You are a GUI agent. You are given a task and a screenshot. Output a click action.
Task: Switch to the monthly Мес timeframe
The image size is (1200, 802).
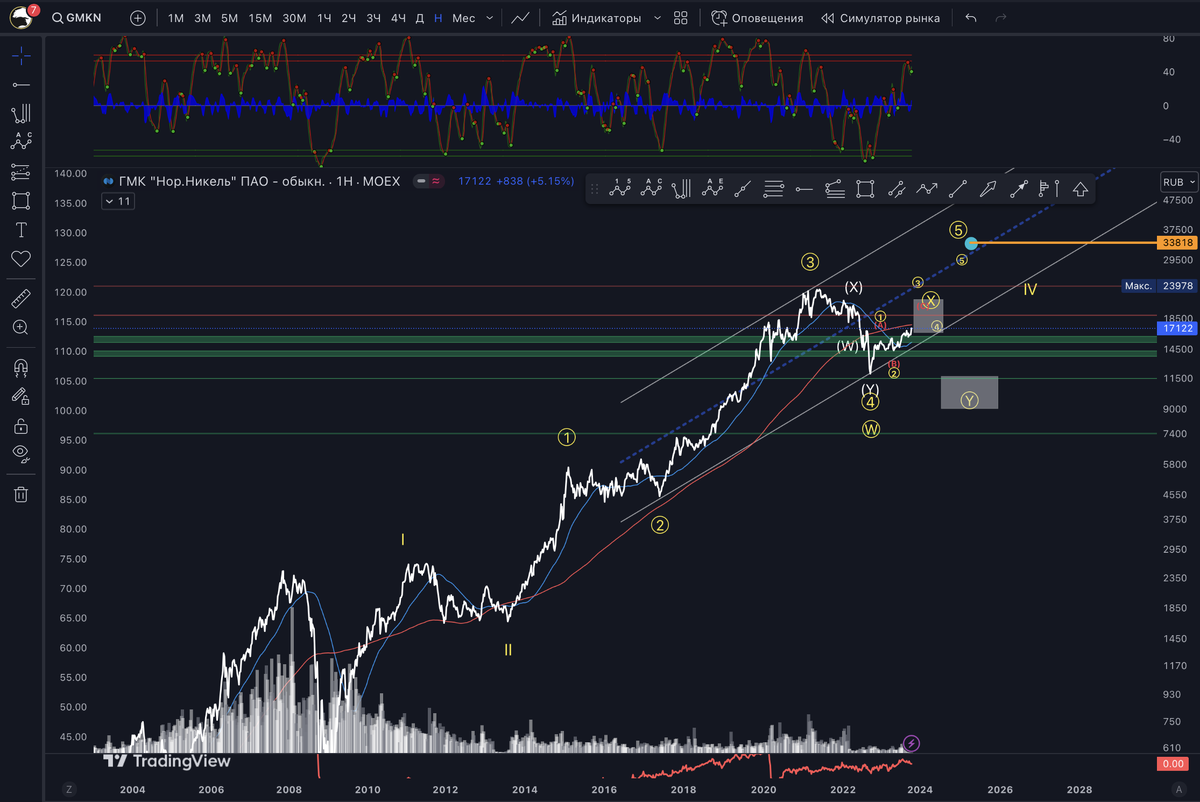pos(464,18)
